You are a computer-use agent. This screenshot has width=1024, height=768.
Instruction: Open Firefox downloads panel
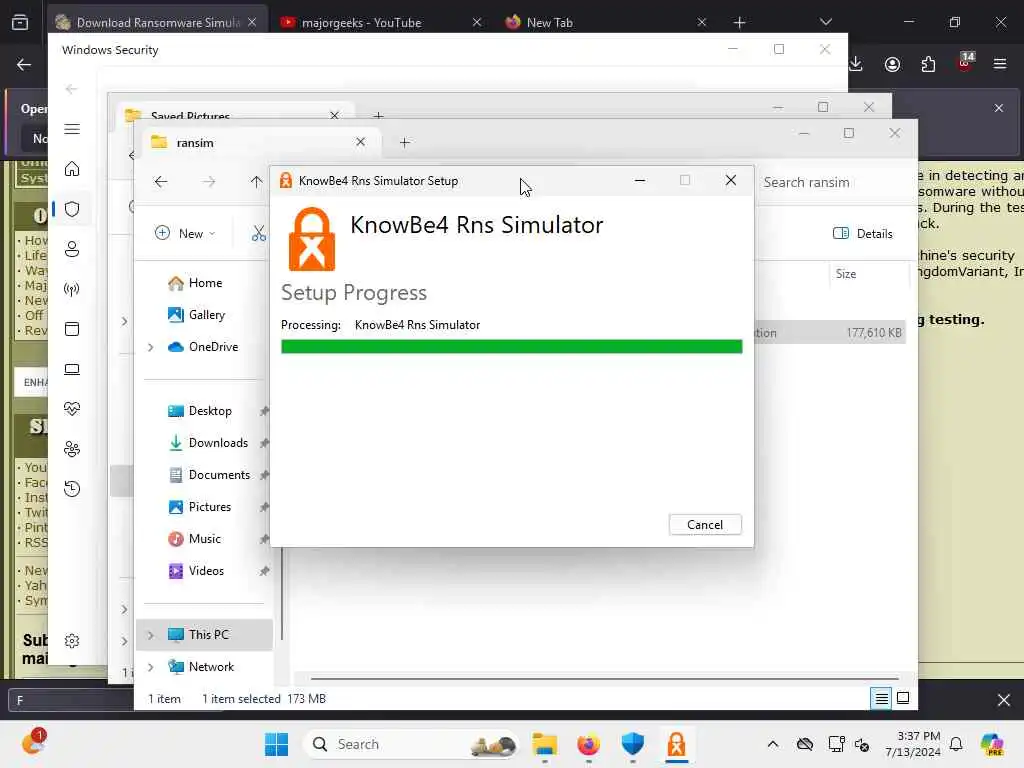click(x=856, y=64)
